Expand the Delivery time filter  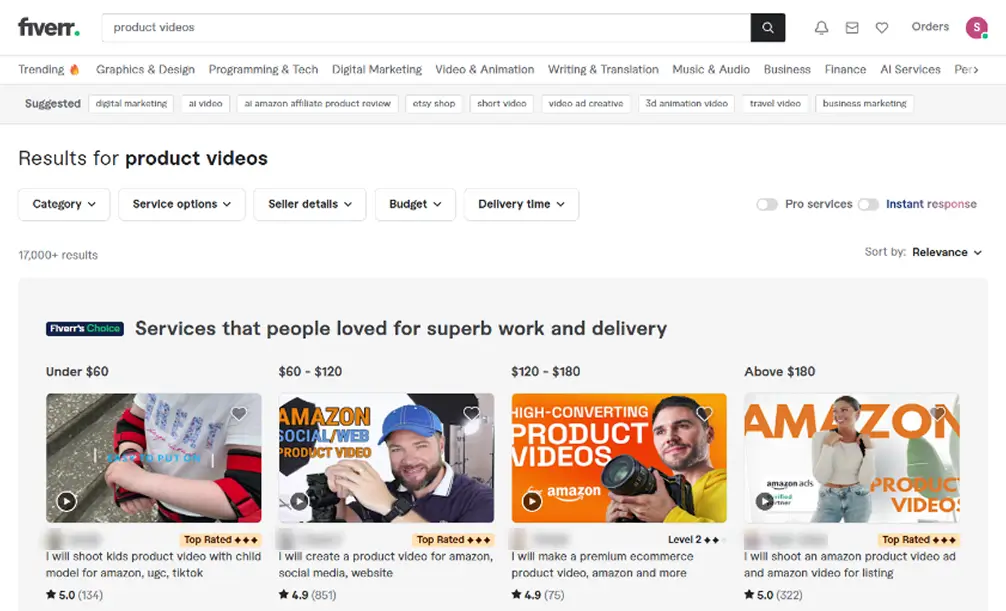(521, 204)
